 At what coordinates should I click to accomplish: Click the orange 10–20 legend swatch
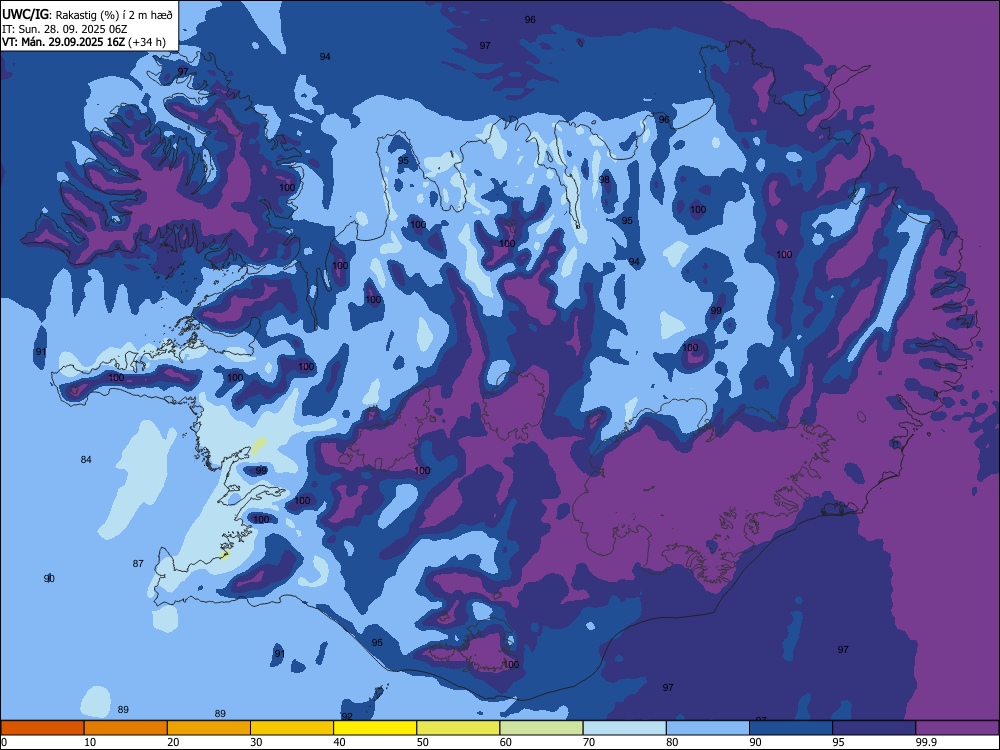tap(126, 728)
